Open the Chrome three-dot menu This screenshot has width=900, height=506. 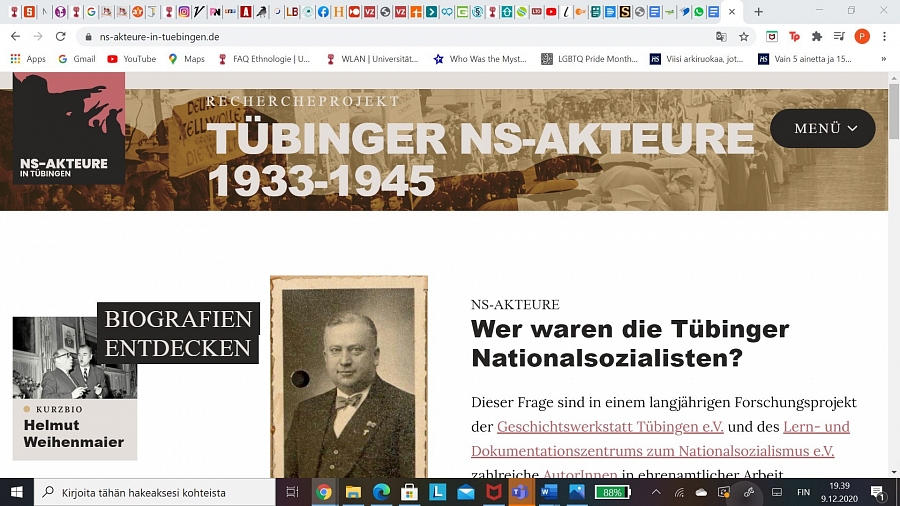click(885, 36)
